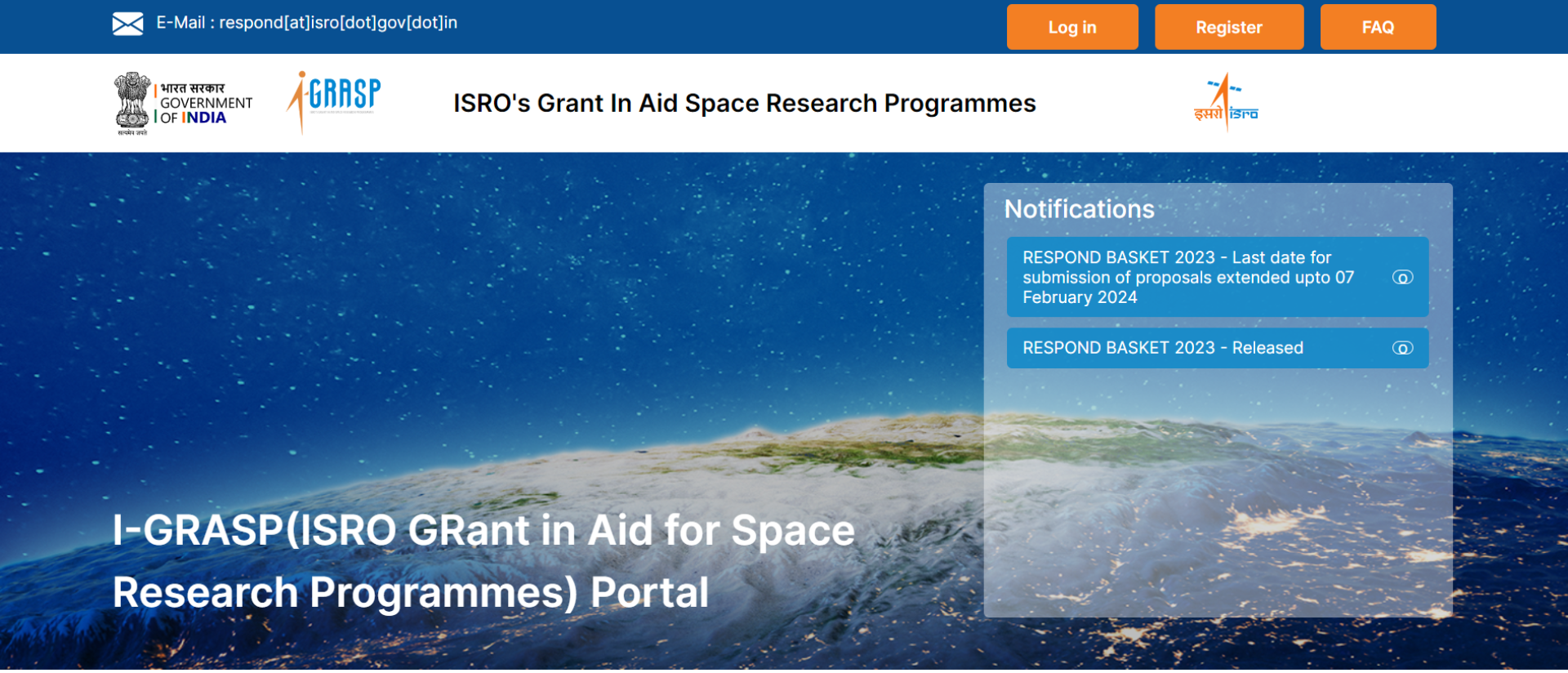Click the Notifications heading
Image resolution: width=1568 pixels, height=673 pixels.
point(1079,209)
